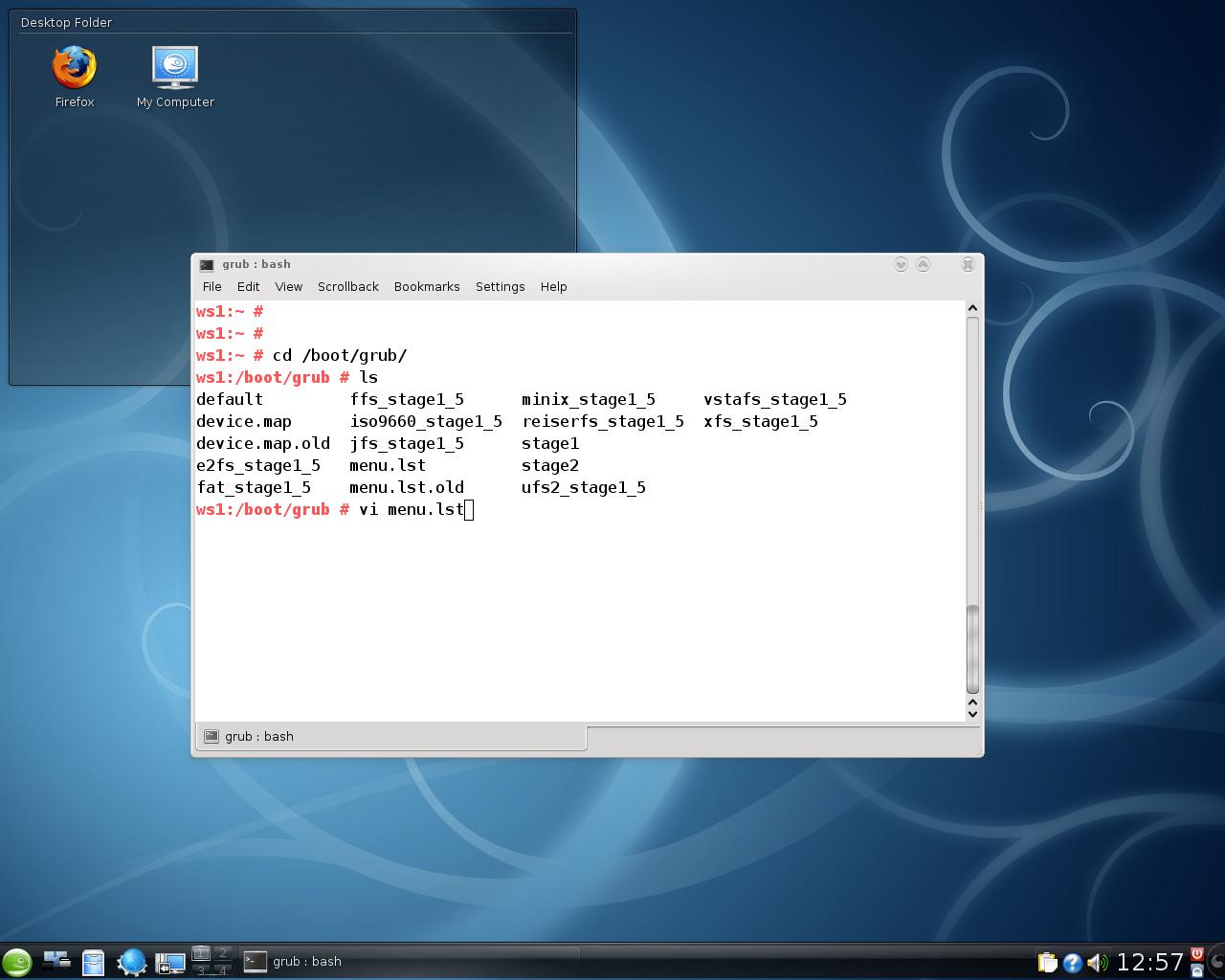Shade the Konsole window with the roll-up button
Viewport: 1225px width, 980px height.
923,264
